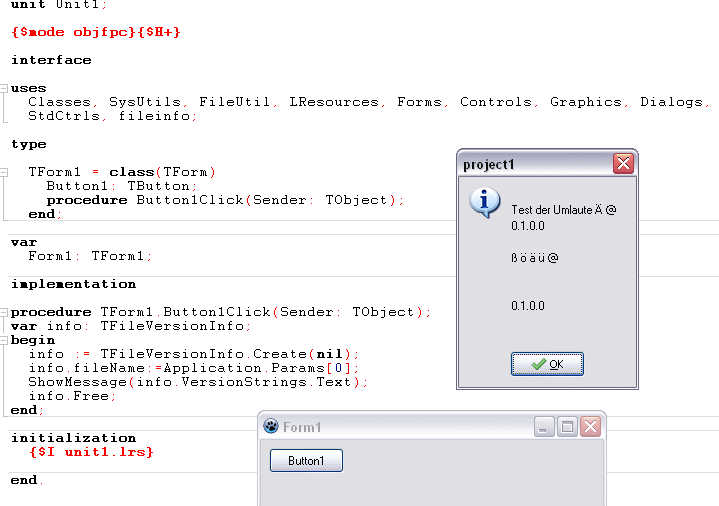The image size is (719, 506).
Task: Collapse the TForm1 class fold marker
Action: [4, 172]
